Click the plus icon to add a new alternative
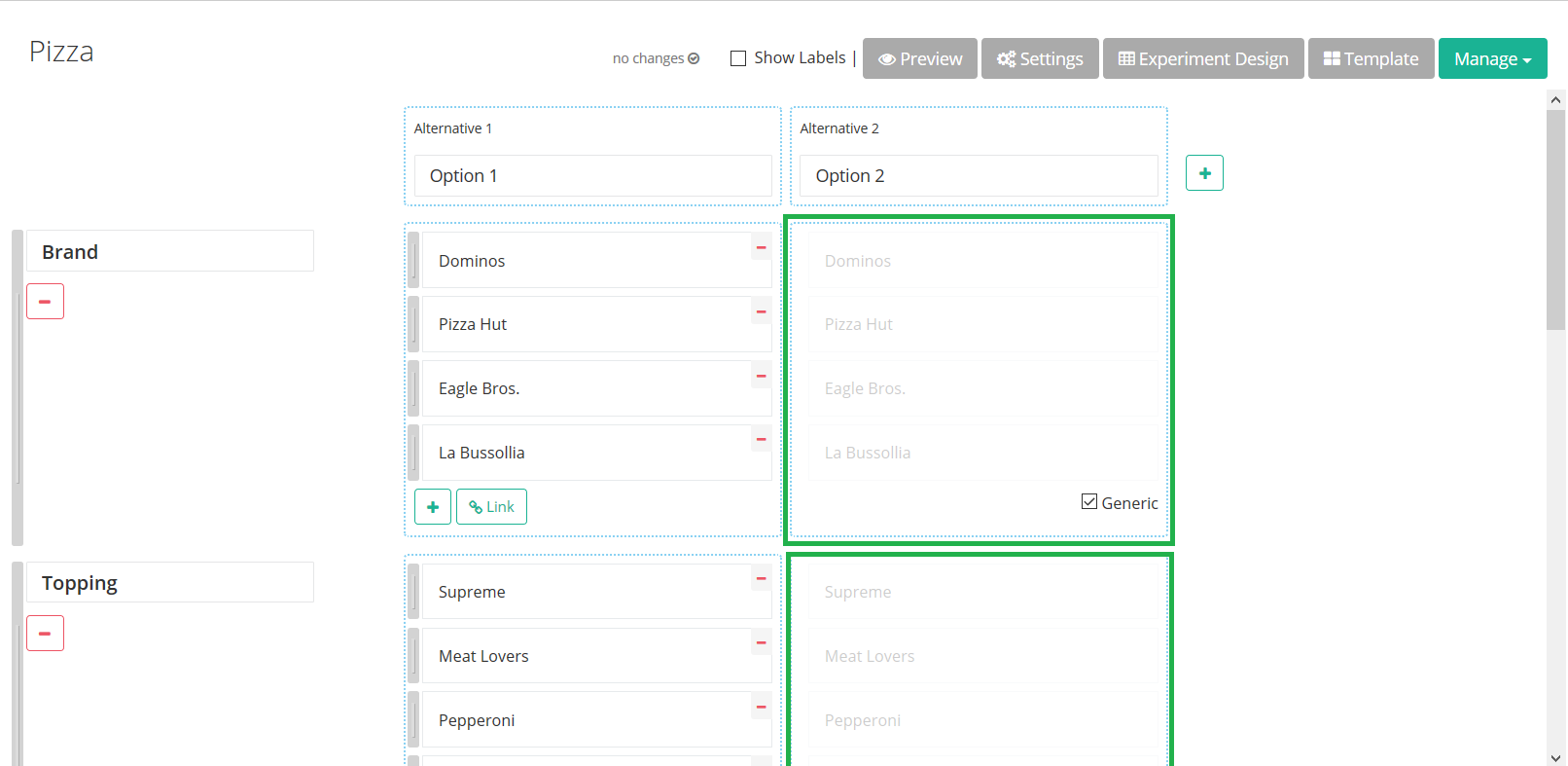The image size is (1568, 766). point(1204,173)
